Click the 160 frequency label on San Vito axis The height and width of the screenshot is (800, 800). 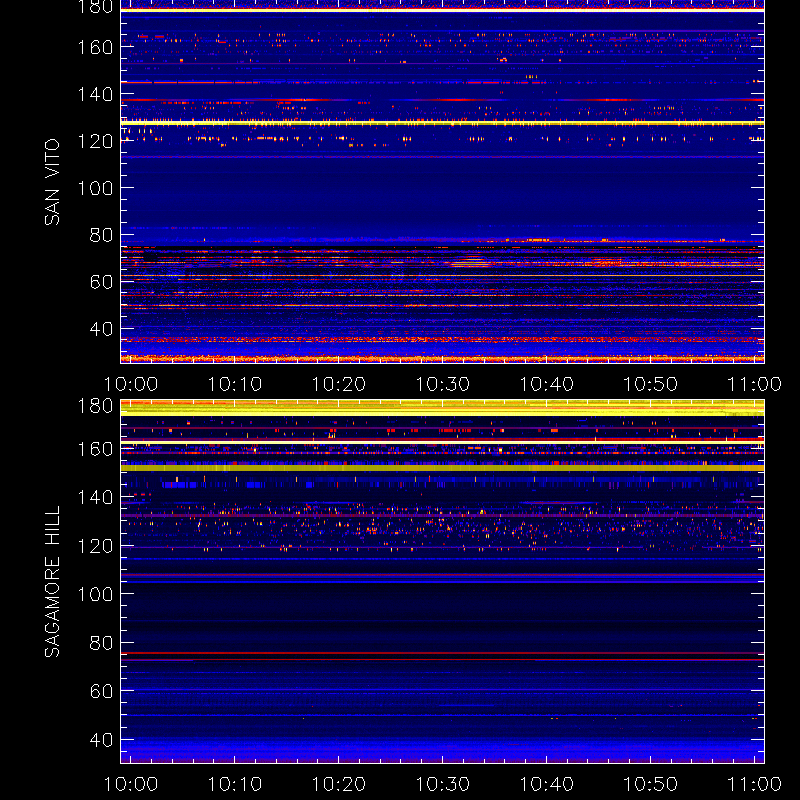point(95,47)
